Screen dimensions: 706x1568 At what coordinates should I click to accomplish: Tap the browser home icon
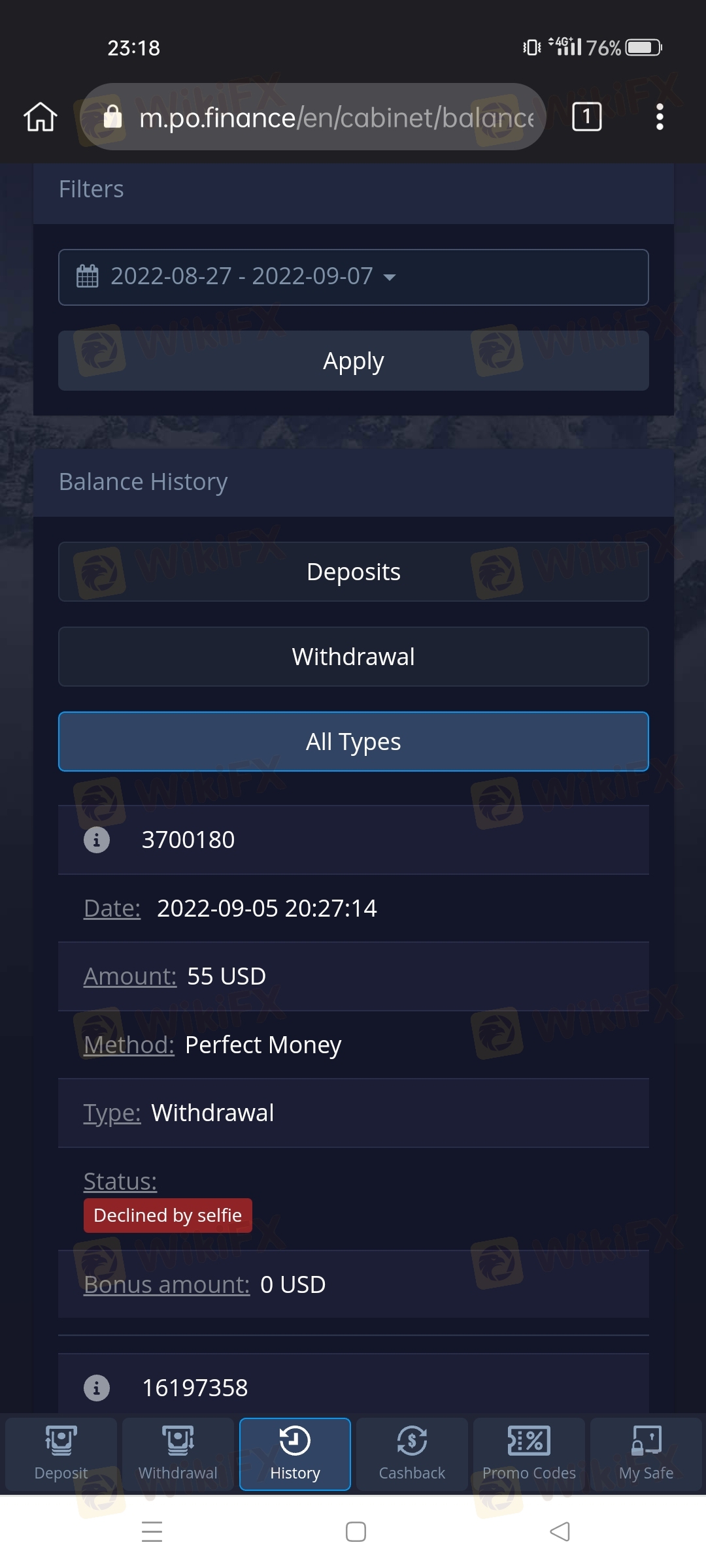(41, 117)
